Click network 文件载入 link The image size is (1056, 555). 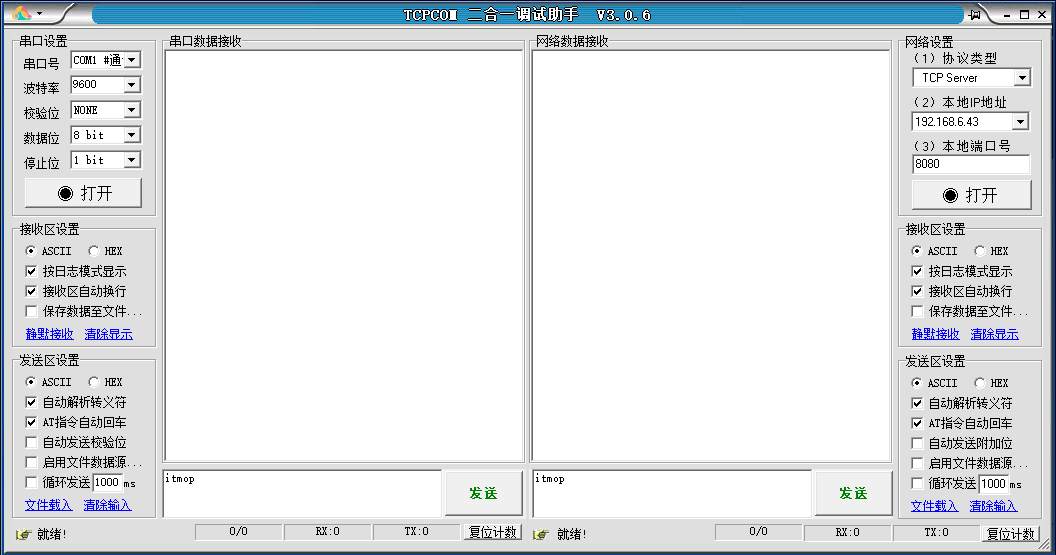[934, 506]
